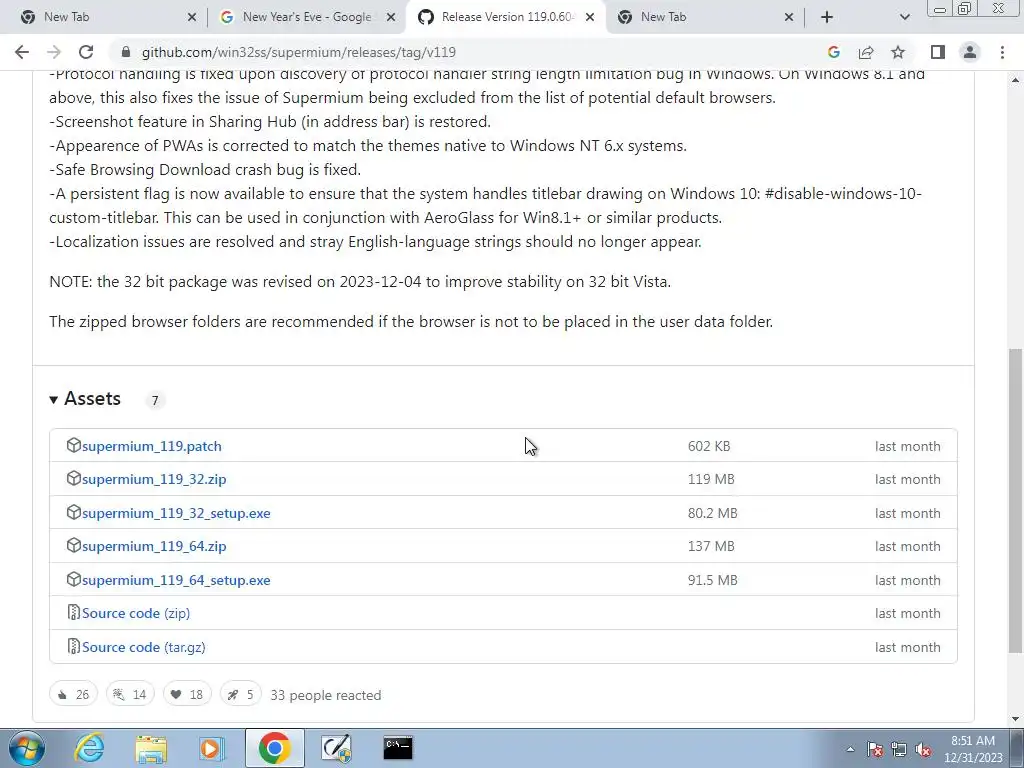1024x768 pixels.
Task: Click the page vertical scrollbar thumb
Action: 1016,500
